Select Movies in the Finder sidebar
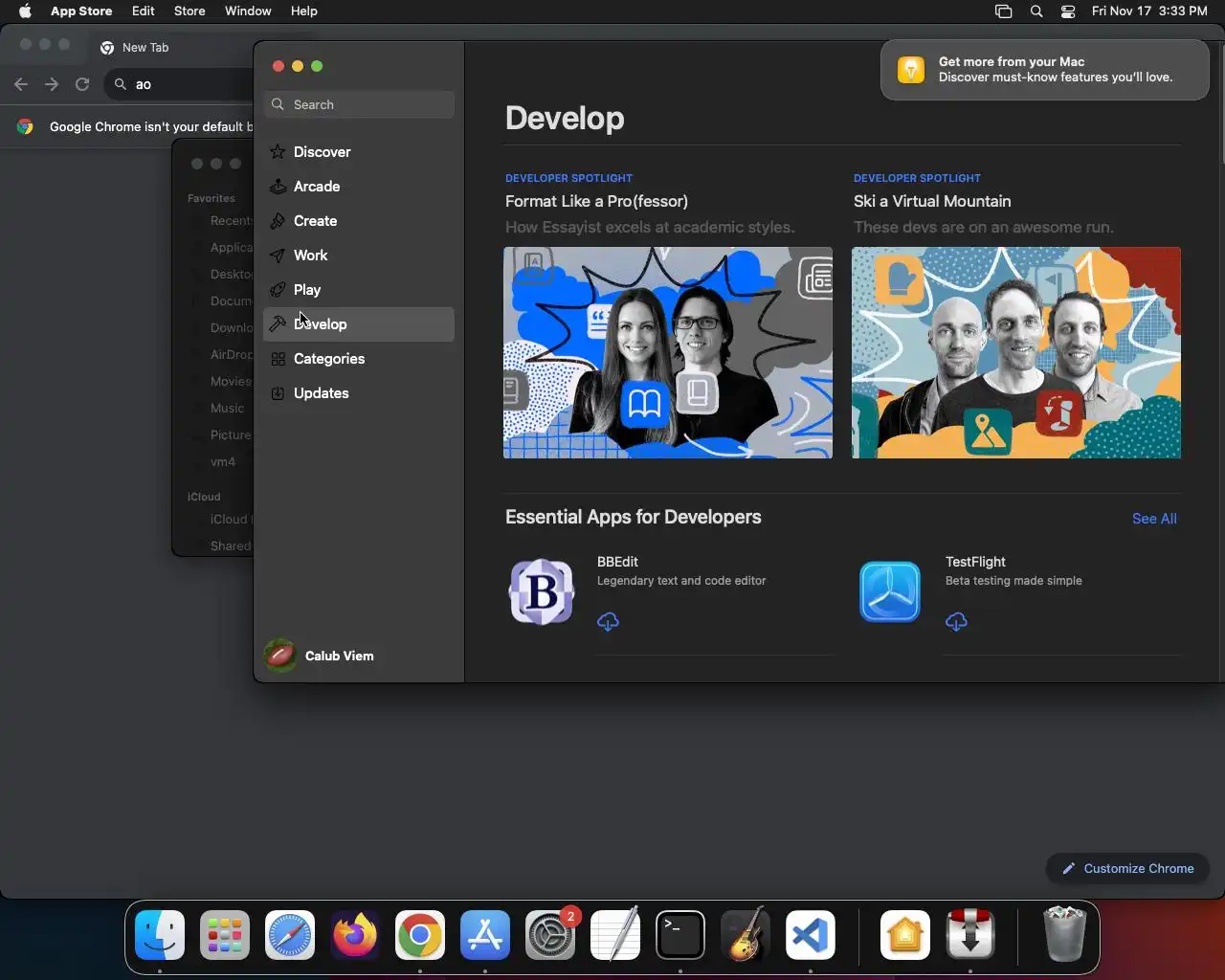The width and height of the screenshot is (1225, 980). pyautogui.click(x=230, y=382)
